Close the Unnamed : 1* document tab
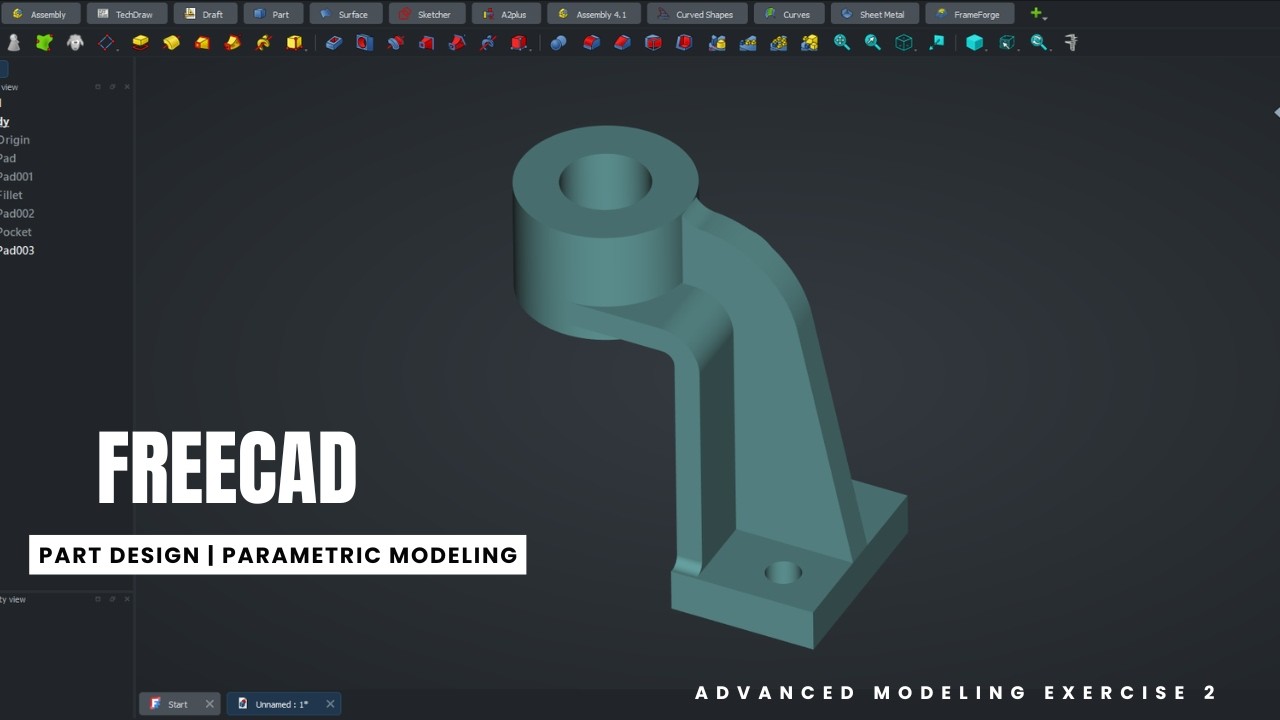The height and width of the screenshot is (720, 1280). coord(330,704)
